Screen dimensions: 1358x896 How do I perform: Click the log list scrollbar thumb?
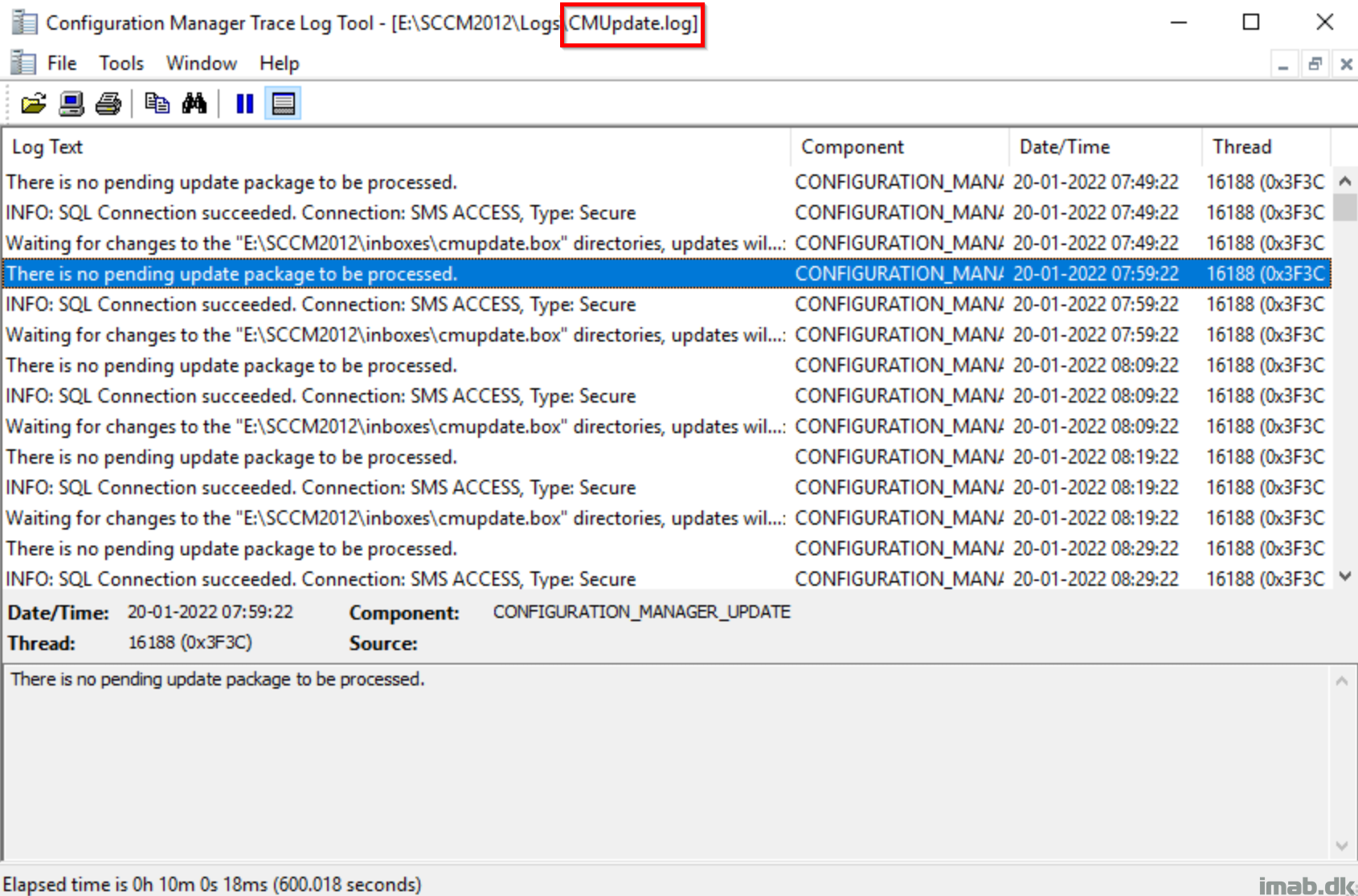(x=1345, y=207)
